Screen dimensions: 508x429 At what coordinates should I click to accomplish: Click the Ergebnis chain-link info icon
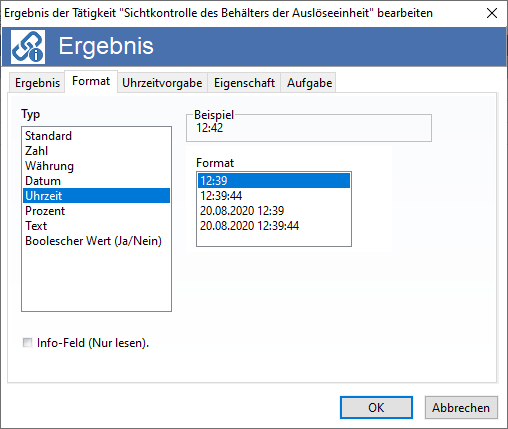tap(28, 47)
